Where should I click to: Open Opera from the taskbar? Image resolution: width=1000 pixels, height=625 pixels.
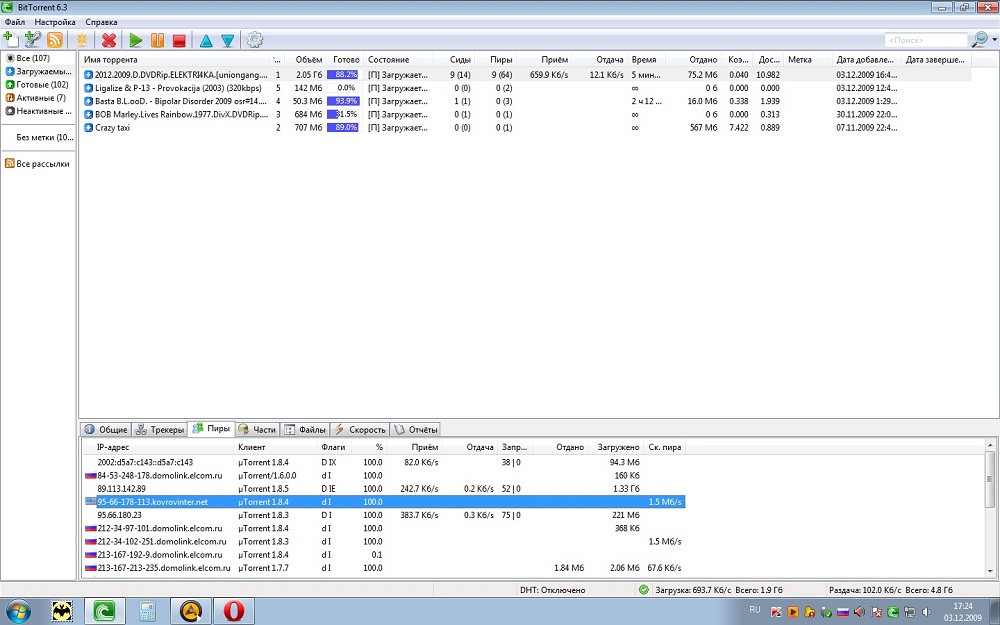pos(233,612)
